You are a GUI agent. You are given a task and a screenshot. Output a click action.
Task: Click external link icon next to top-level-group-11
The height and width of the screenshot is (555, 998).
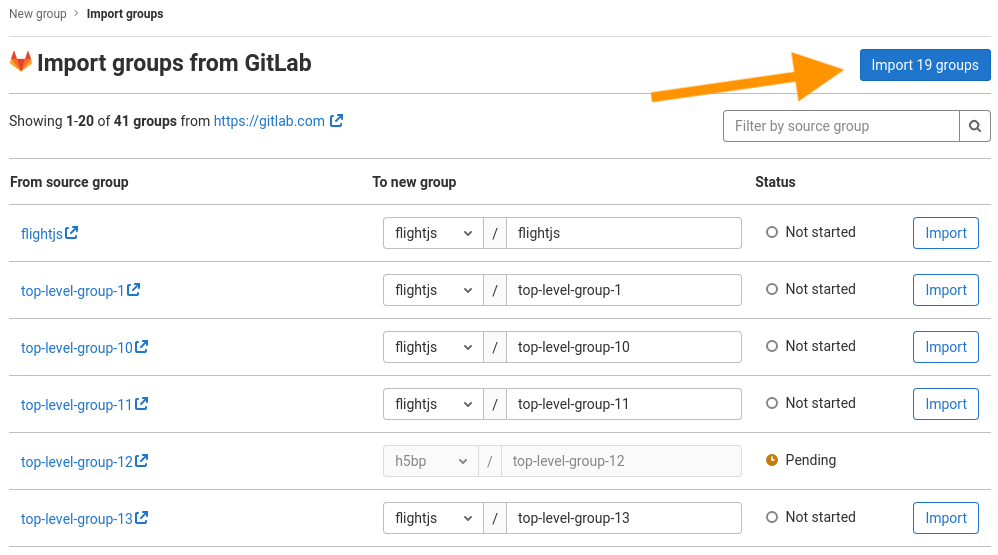(x=142, y=404)
